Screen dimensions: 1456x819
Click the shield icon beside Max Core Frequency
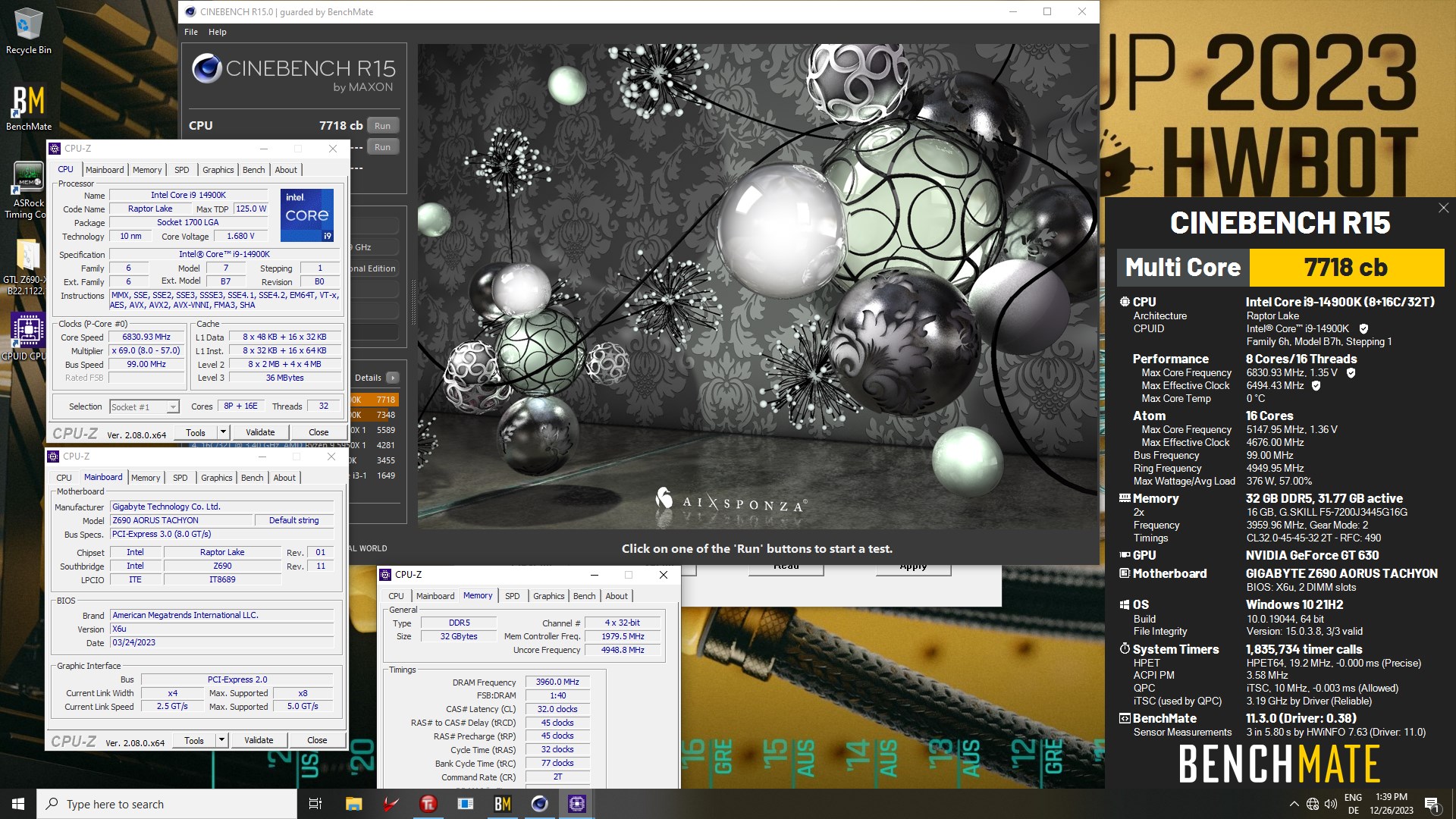pos(1351,373)
